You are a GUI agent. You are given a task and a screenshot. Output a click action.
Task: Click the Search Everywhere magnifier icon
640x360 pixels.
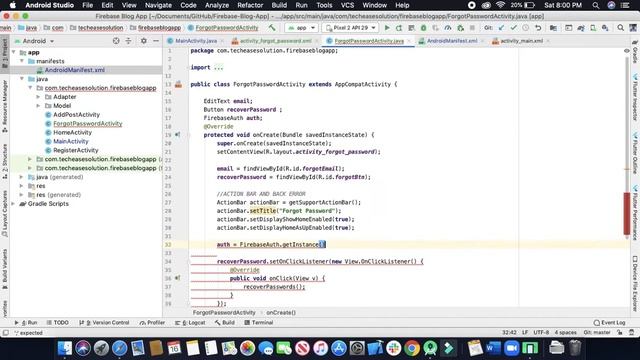(620, 28)
